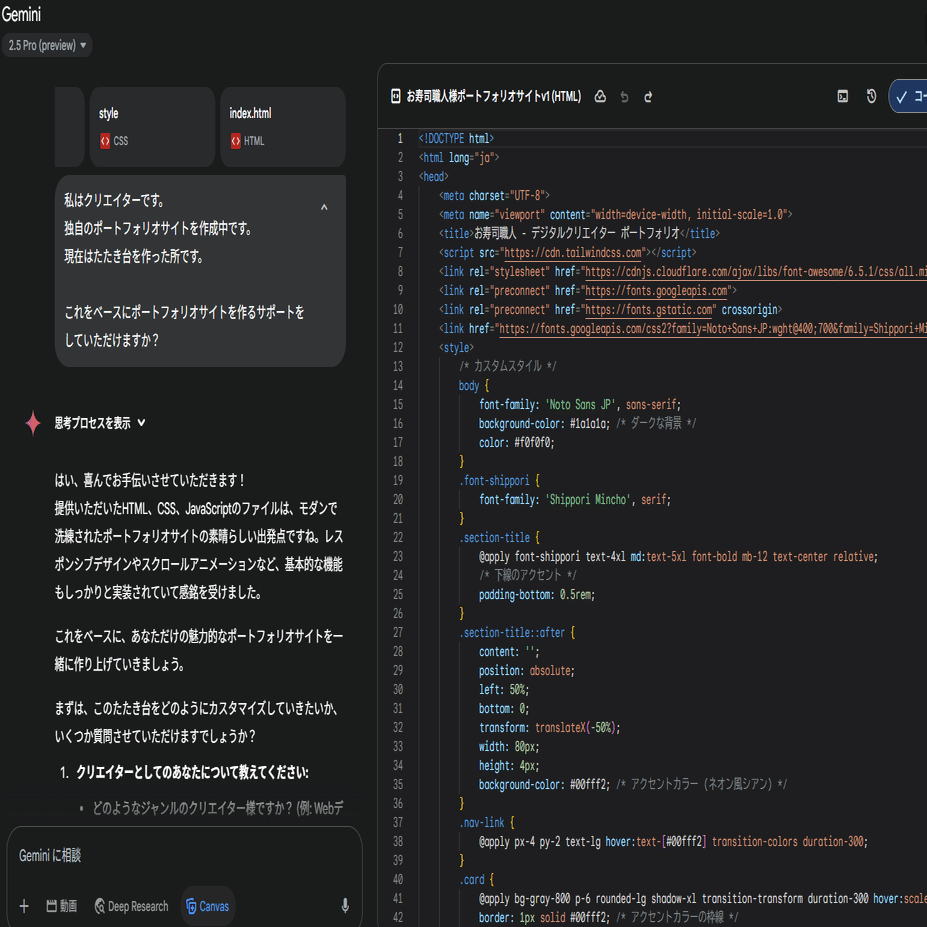This screenshot has height=927, width=927.
Task: Click the redo arrow in the Canvas toolbar
Action: click(x=648, y=96)
